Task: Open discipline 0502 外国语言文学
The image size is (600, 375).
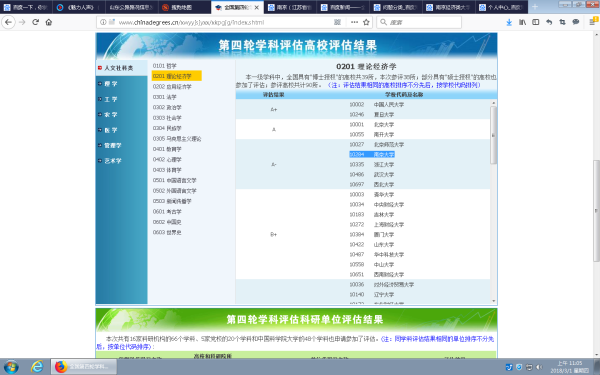Action: 174,191
